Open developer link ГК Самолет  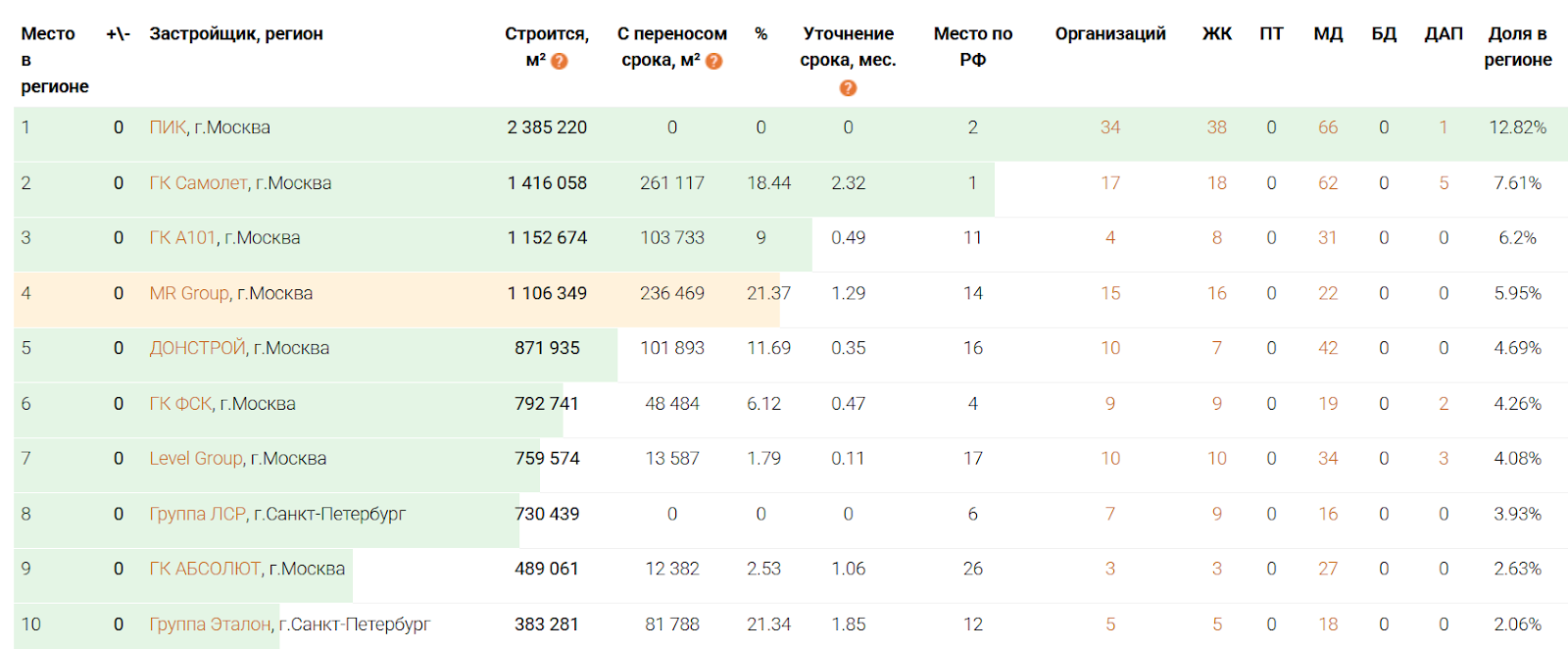(199, 183)
